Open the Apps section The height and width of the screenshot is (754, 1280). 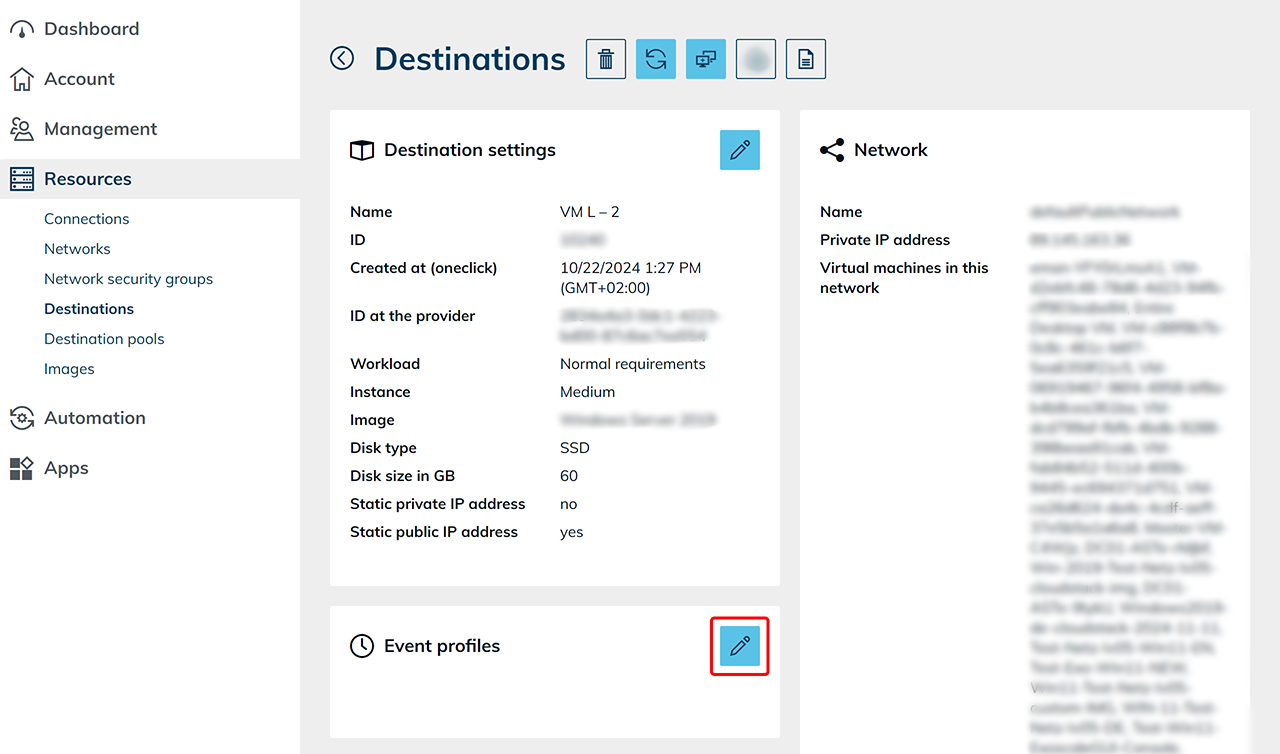click(x=66, y=468)
